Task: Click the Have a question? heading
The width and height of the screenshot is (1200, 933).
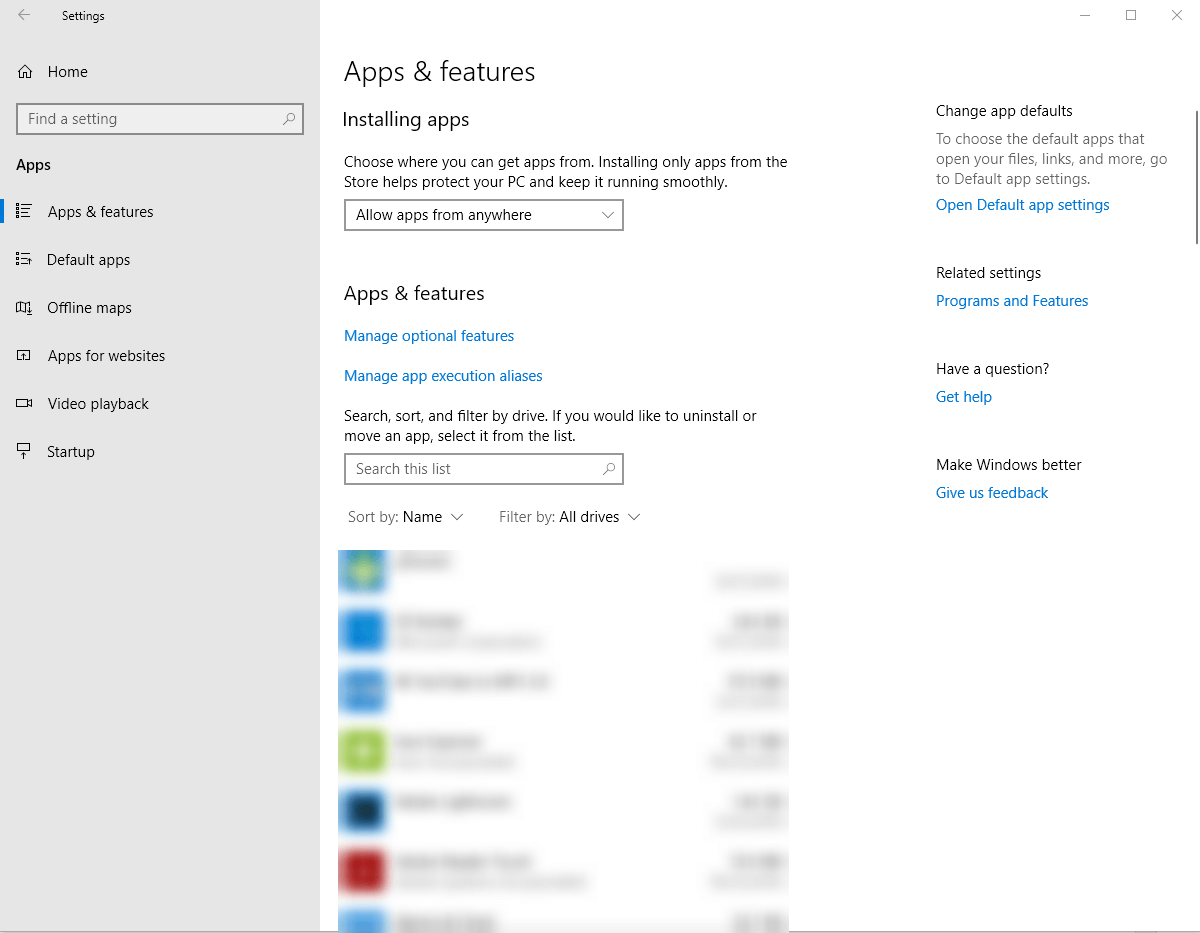Action: click(x=992, y=369)
